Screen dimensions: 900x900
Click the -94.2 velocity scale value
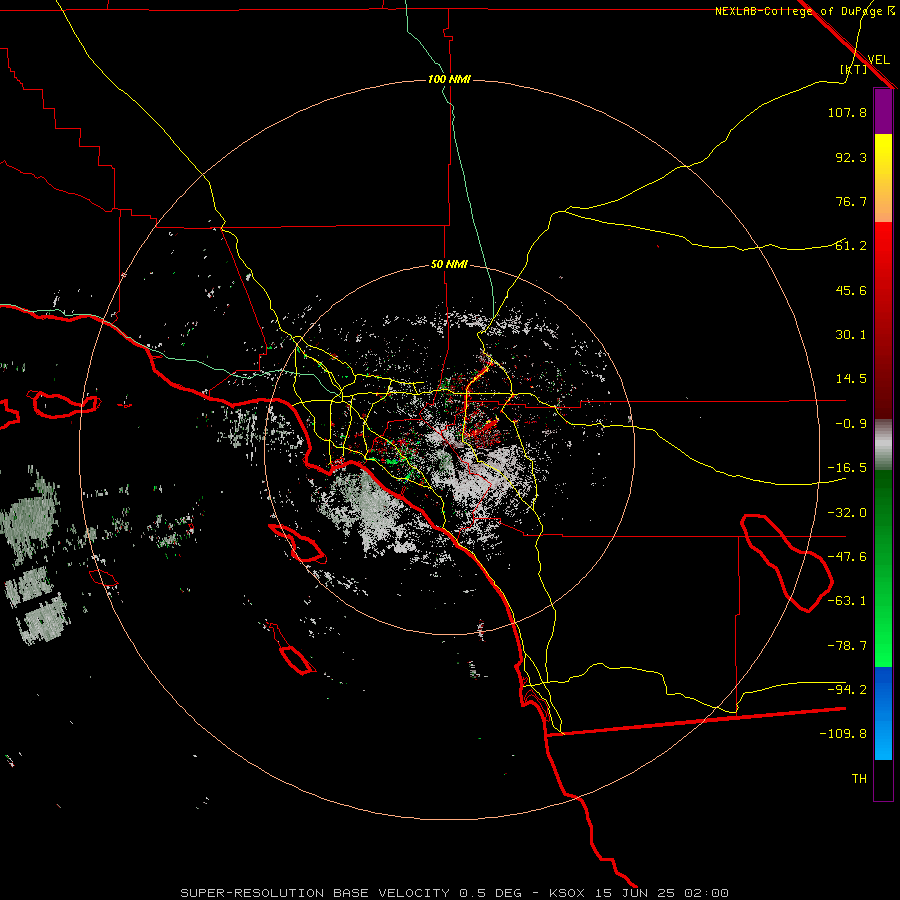pos(847,689)
